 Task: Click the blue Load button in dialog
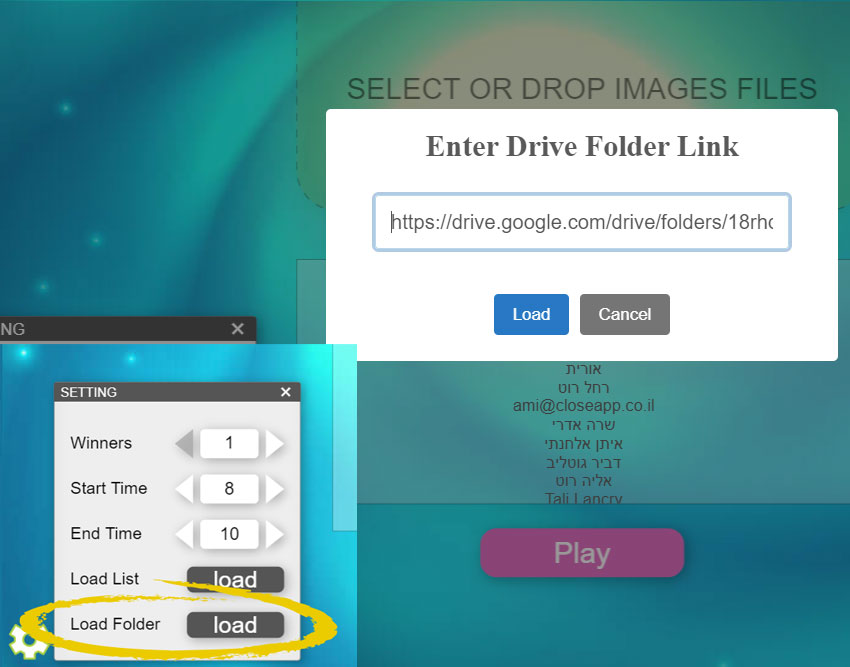click(531, 314)
